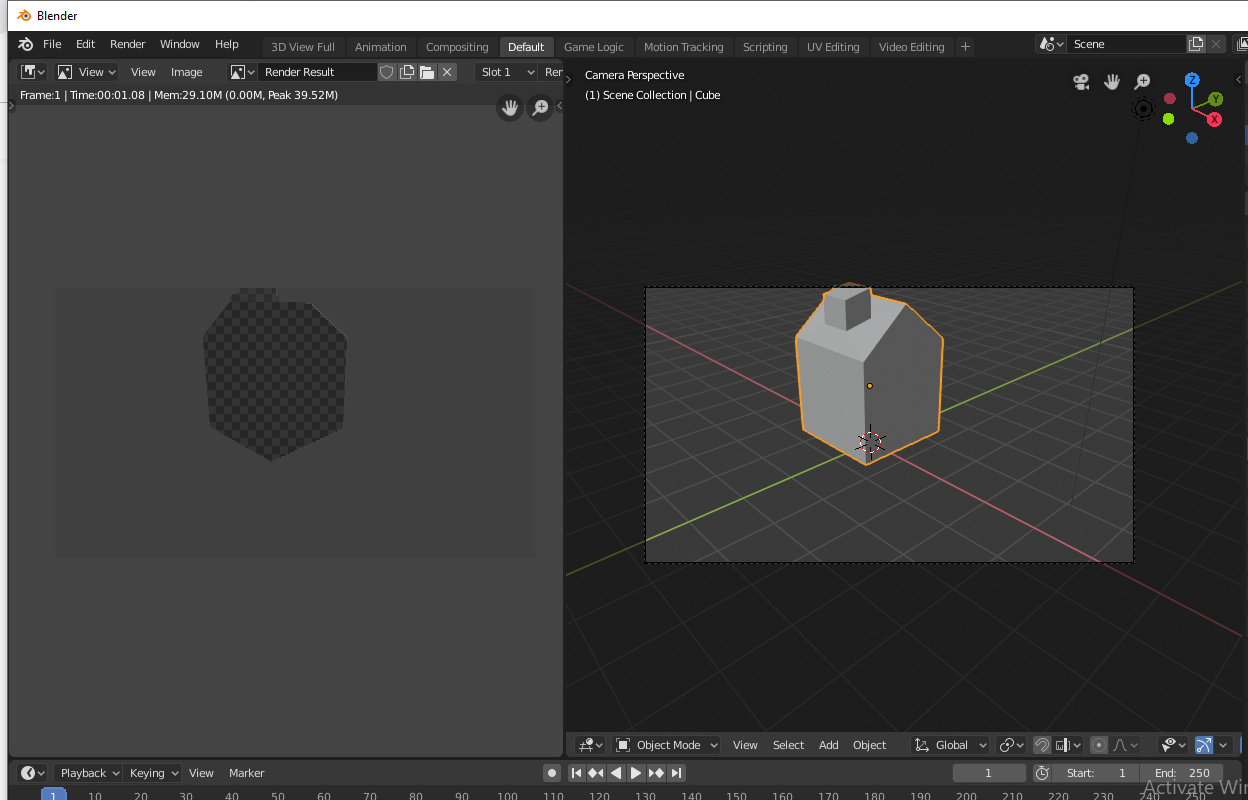Switch to the Game Logic workspace tab
This screenshot has height=800, width=1248.
coord(594,47)
